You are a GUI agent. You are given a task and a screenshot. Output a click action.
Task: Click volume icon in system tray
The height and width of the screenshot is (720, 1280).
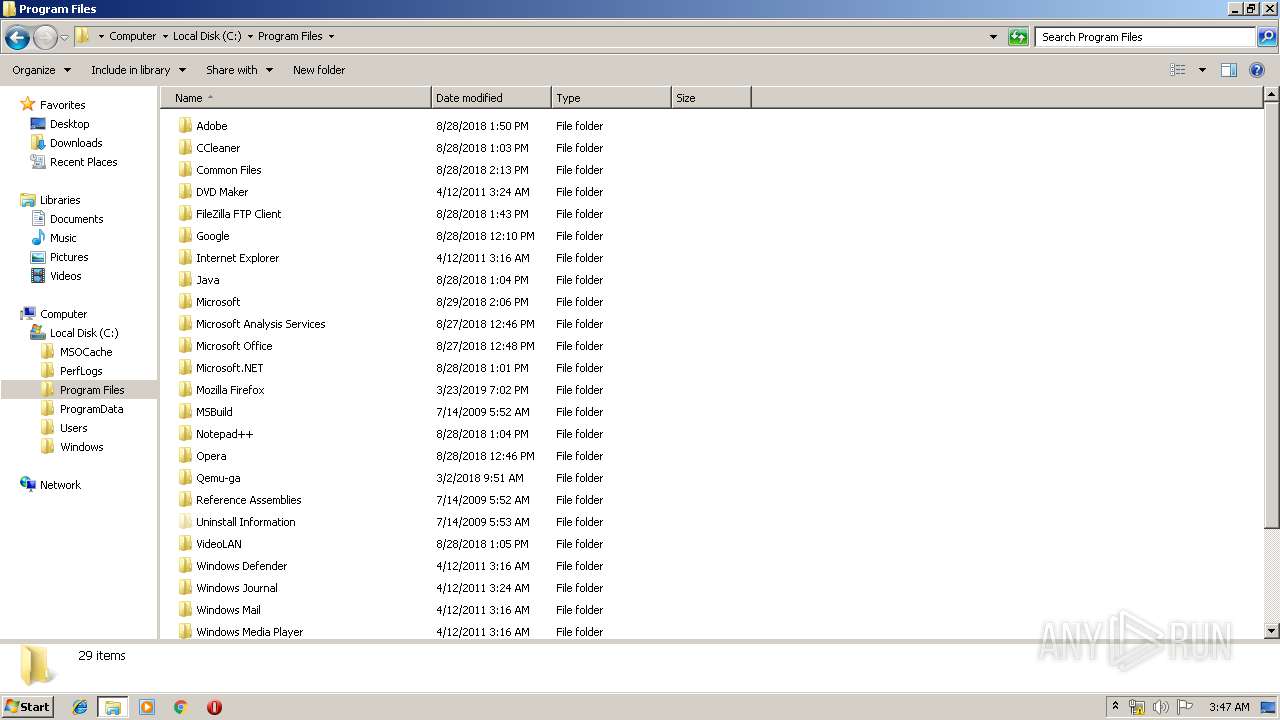point(1160,707)
